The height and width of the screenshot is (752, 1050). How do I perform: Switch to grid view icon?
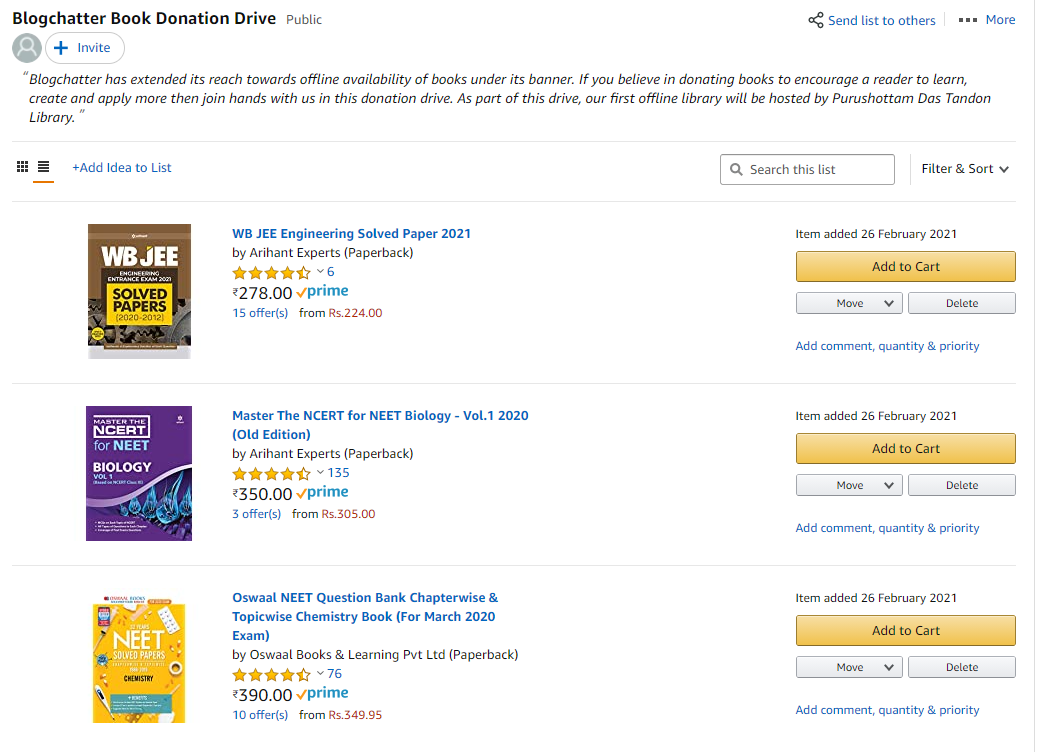pos(22,167)
